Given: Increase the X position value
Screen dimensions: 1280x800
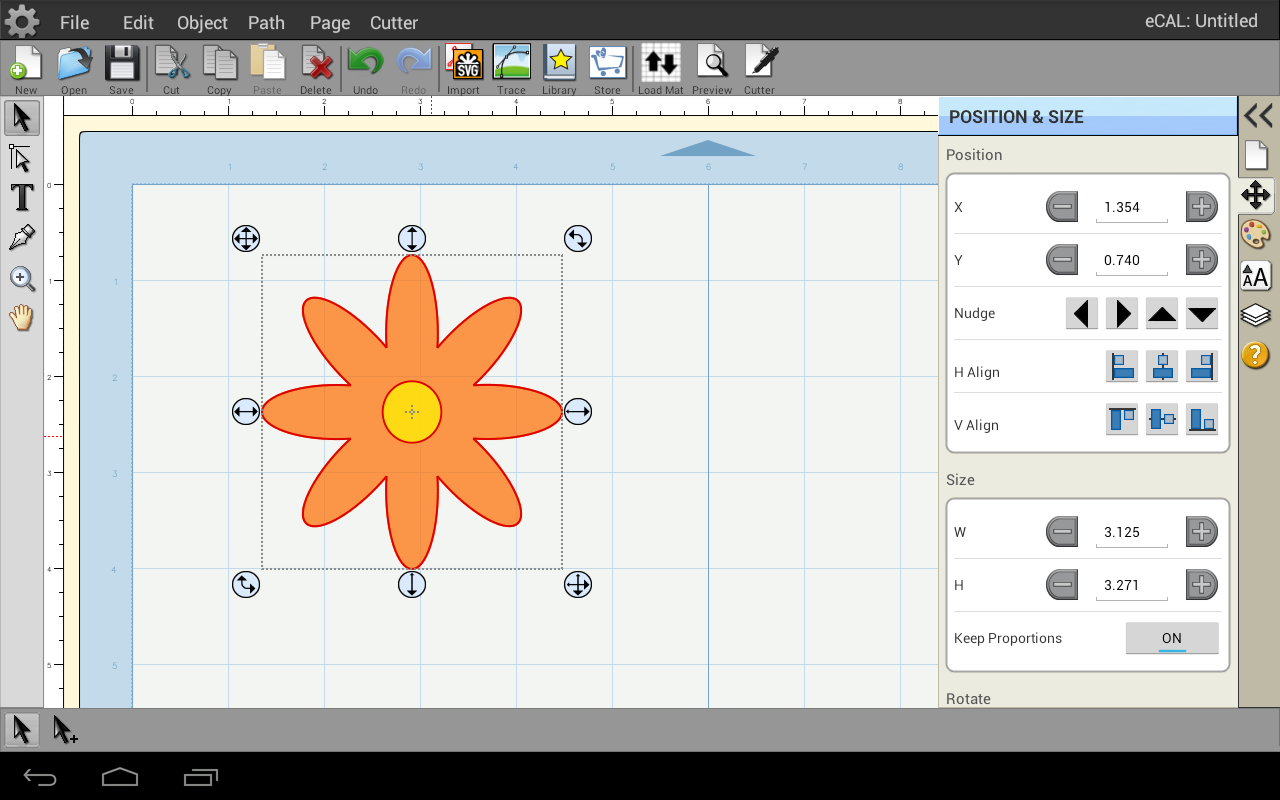Looking at the screenshot, I should tap(1201, 207).
